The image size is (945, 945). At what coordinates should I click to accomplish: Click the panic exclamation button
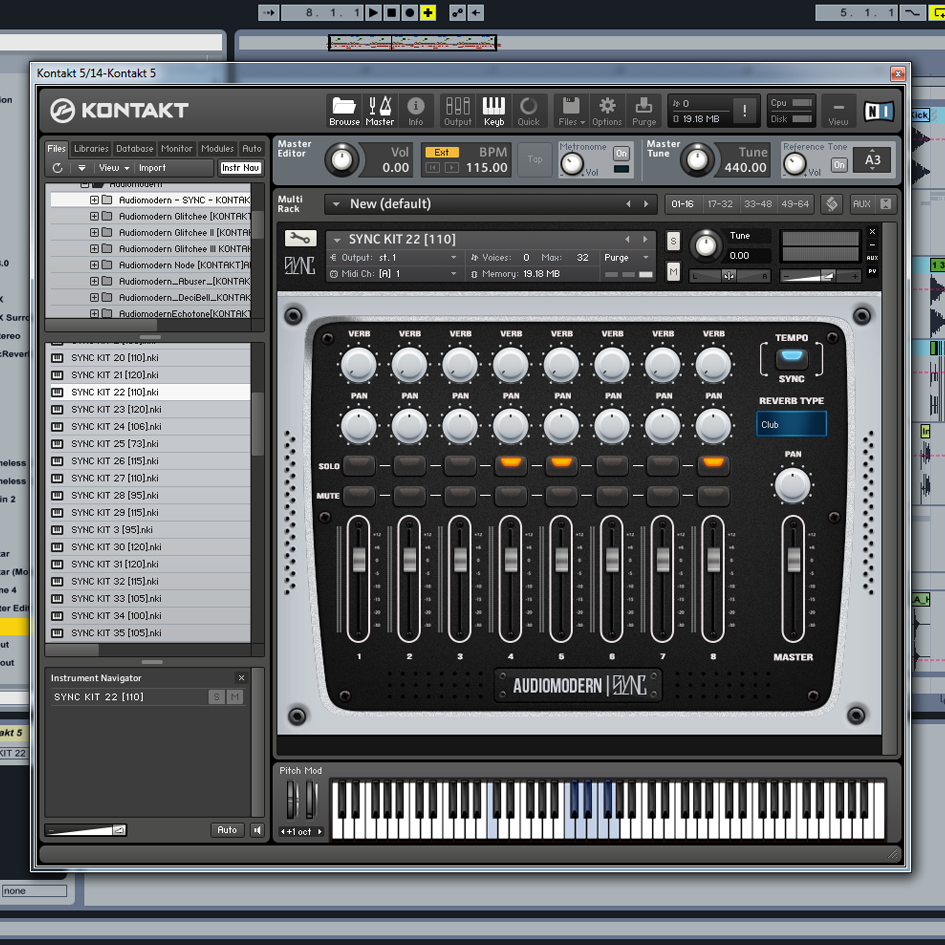[745, 111]
